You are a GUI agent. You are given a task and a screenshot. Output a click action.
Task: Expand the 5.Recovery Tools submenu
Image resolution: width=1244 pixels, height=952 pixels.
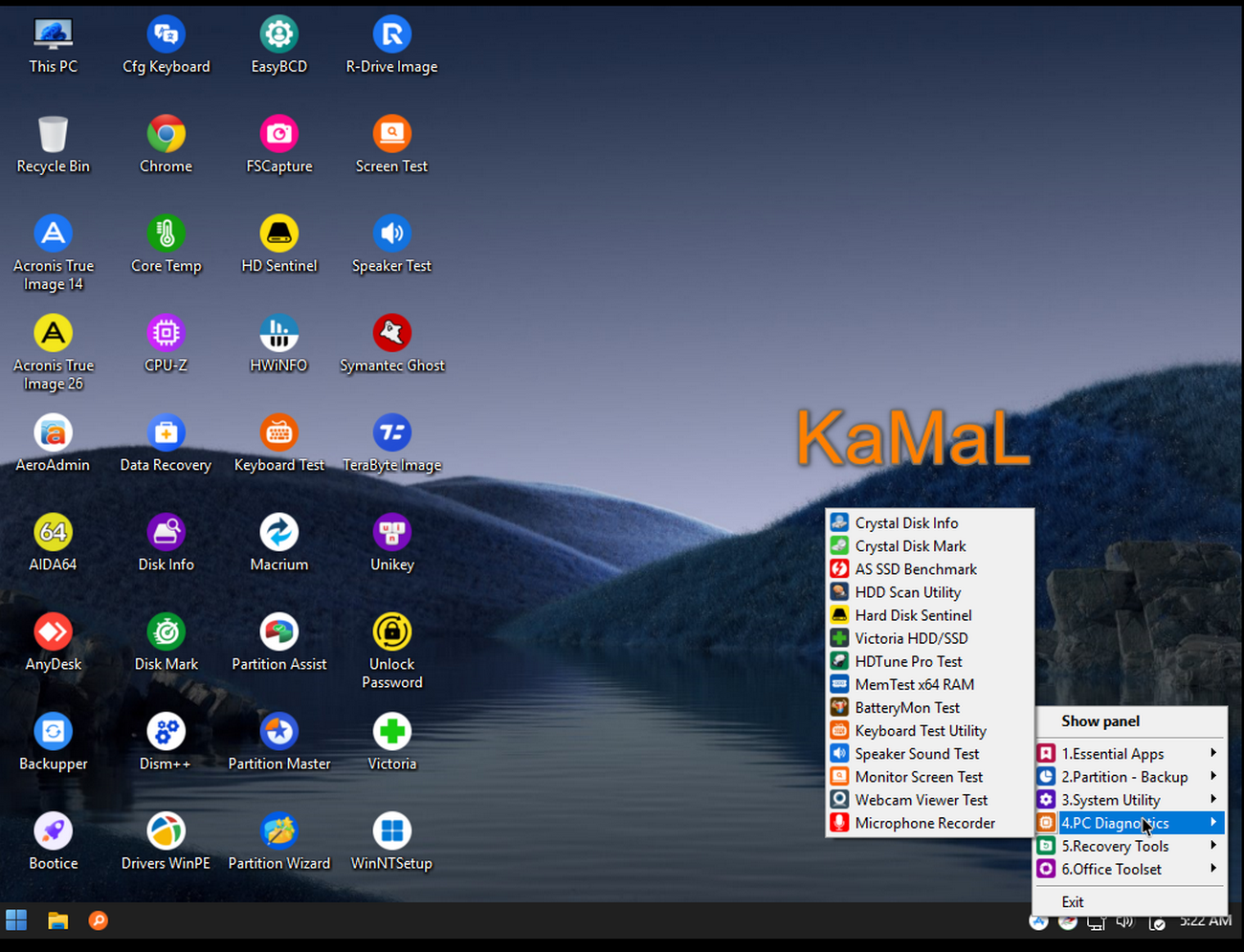(x=1130, y=846)
